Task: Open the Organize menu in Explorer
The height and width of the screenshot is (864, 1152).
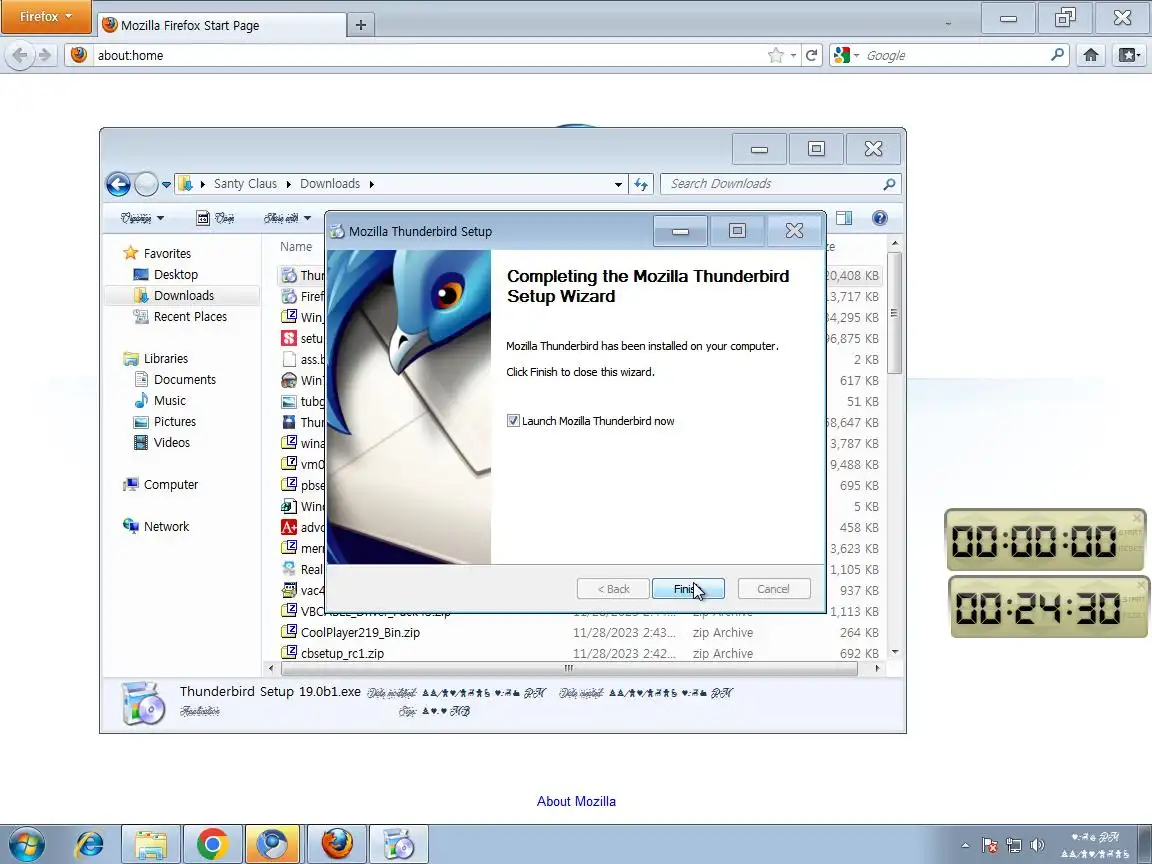Action: (142, 218)
